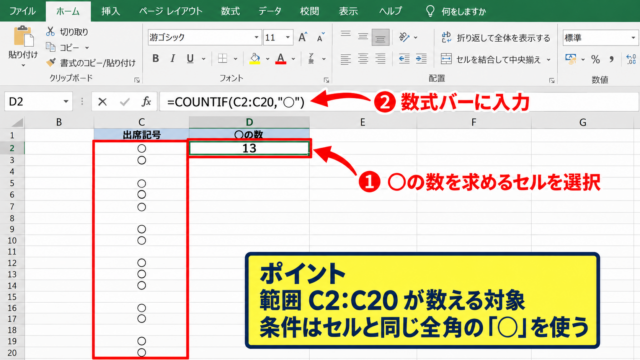Open the fill color dropdown arrow
Screen dimensions: 640x360
[x=267, y=59]
